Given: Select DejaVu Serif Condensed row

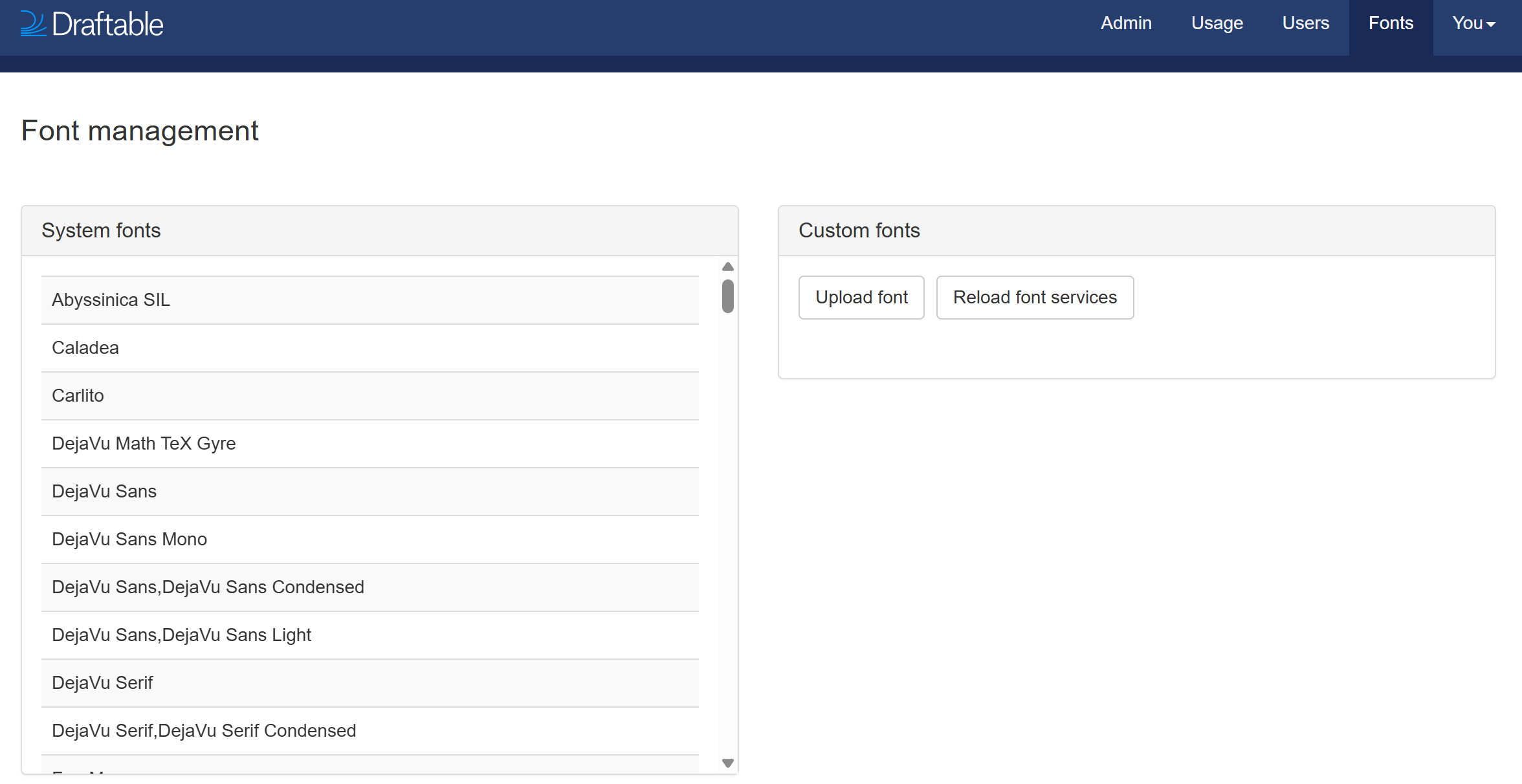Looking at the screenshot, I should 370,731.
